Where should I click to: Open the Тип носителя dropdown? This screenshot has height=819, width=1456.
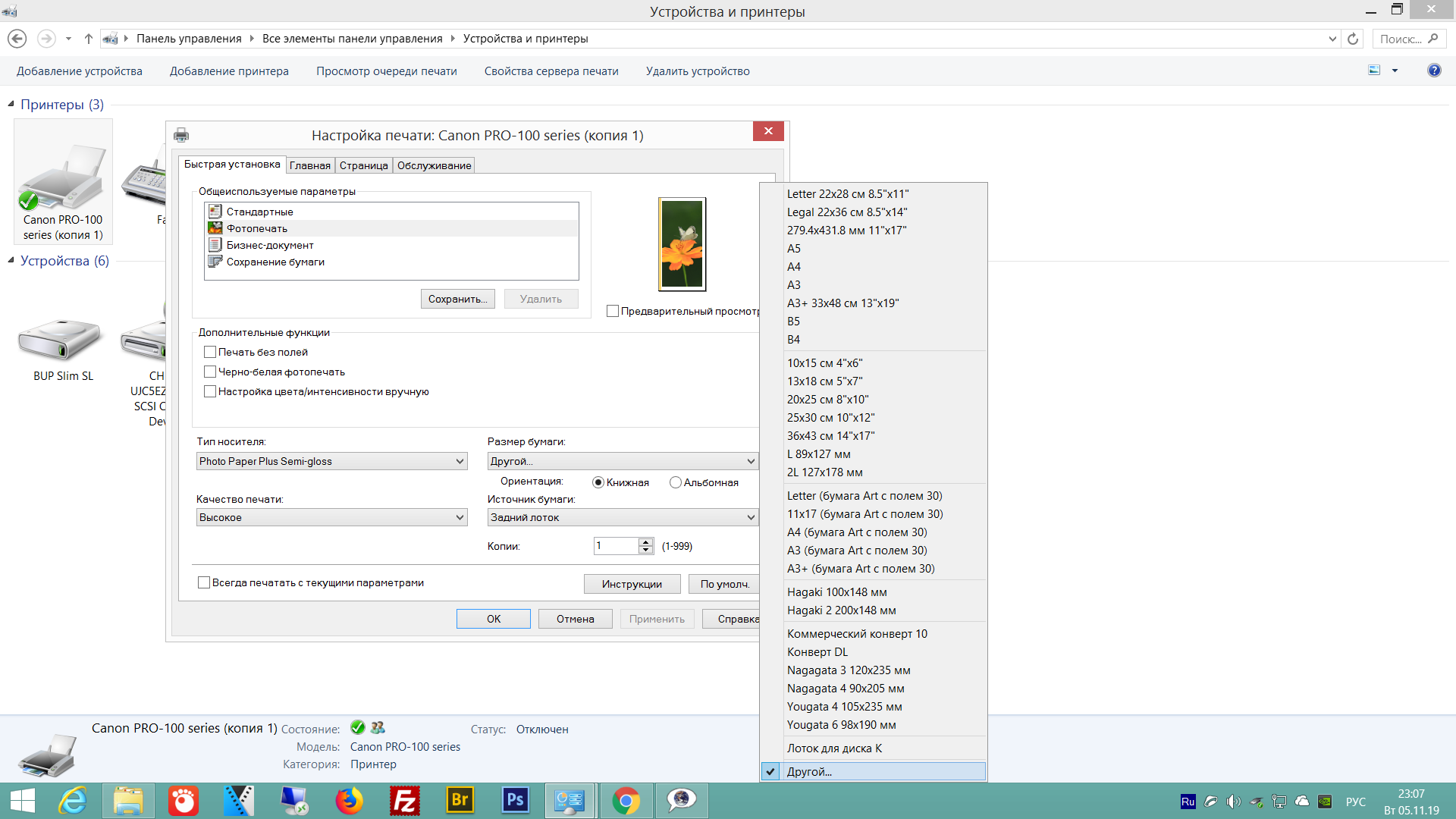tap(332, 461)
